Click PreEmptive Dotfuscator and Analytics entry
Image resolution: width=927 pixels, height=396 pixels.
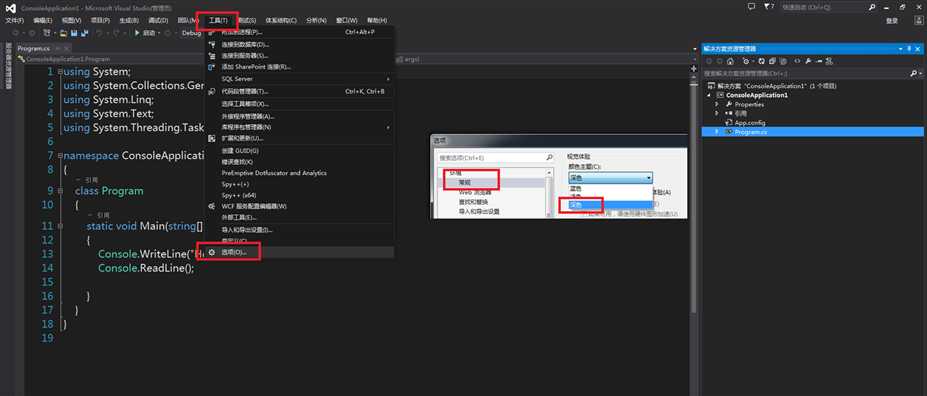[299, 173]
